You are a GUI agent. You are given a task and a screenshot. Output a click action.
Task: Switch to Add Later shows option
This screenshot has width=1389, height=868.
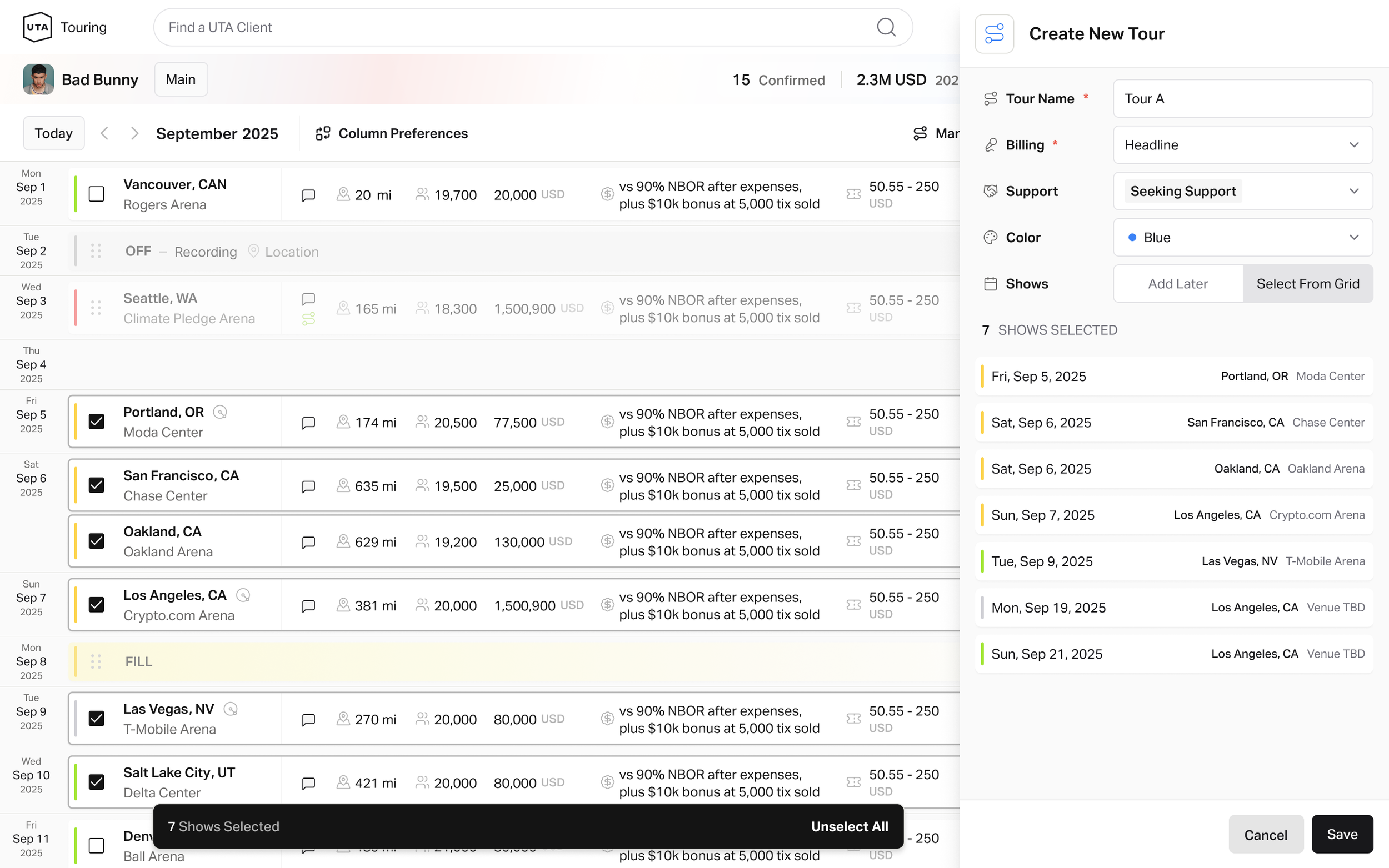1177,284
